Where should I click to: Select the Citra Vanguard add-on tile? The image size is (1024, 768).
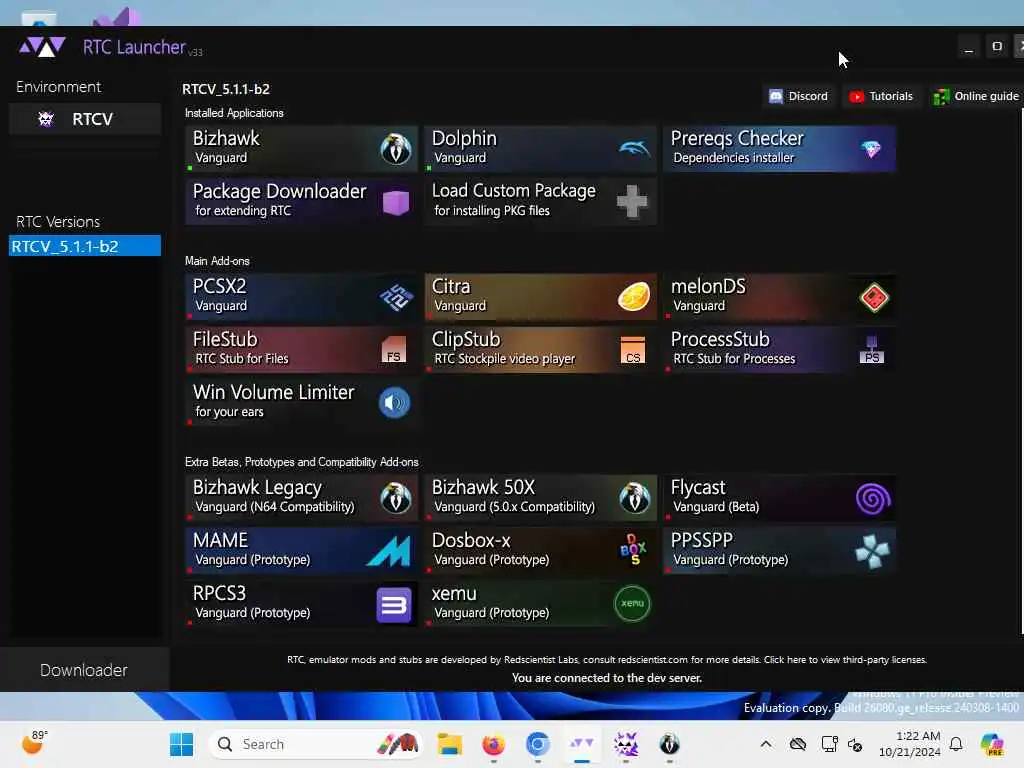[x=540, y=297]
